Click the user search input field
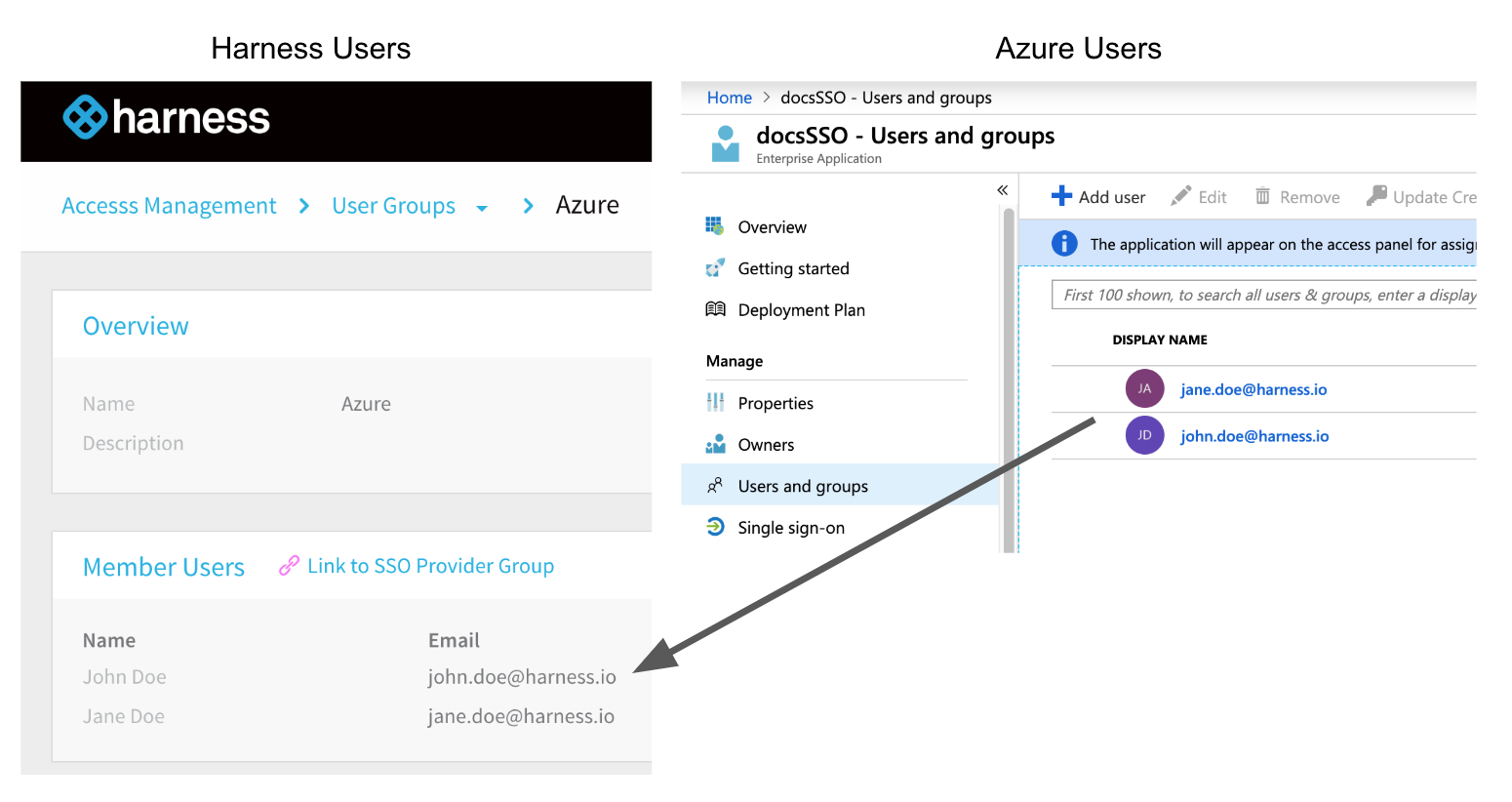The height and width of the screenshot is (802, 1512). 1264,295
